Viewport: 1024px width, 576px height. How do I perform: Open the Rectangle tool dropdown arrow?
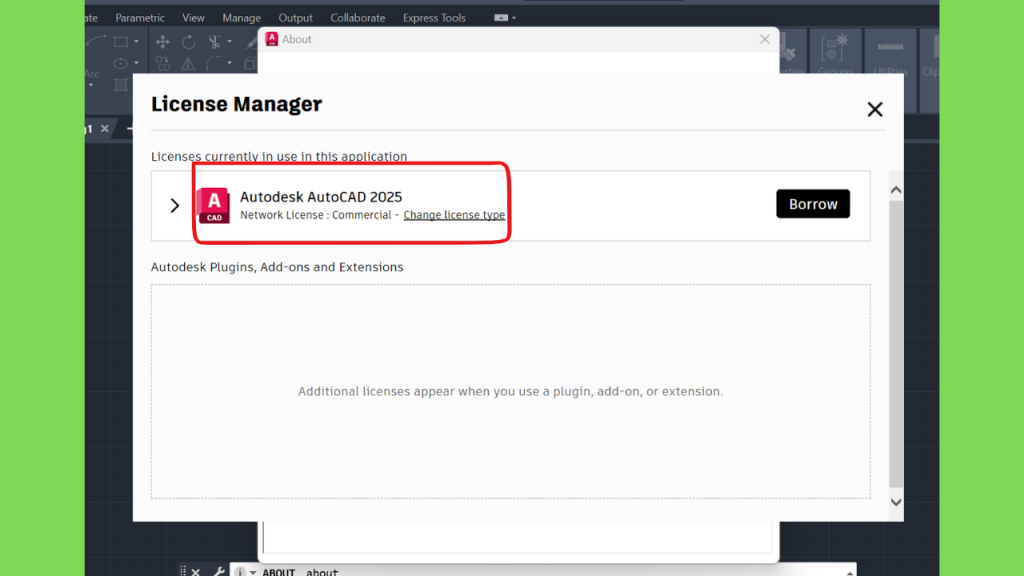(x=136, y=42)
